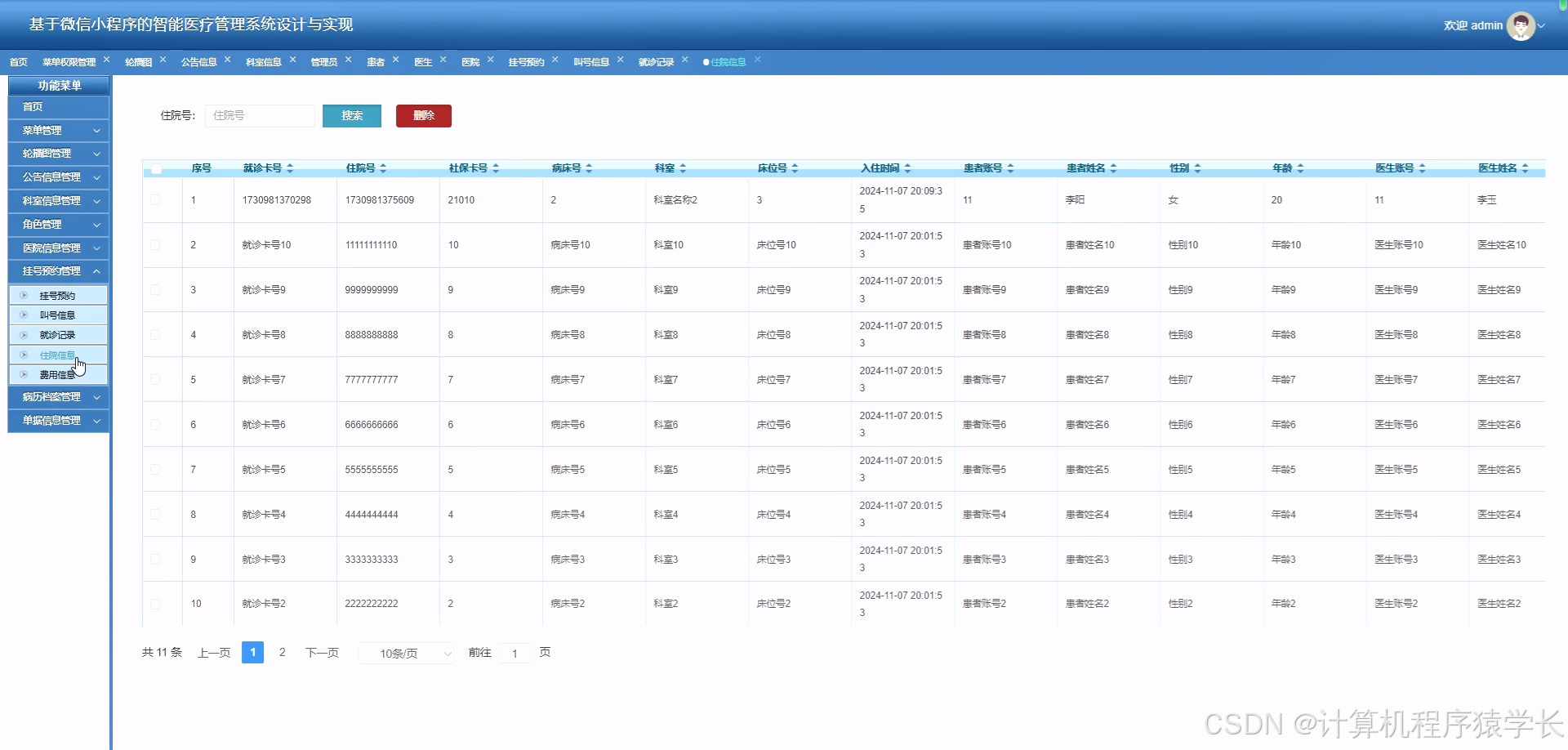Sort table by 科室 column
This screenshot has width=1568, height=750.
(683, 168)
